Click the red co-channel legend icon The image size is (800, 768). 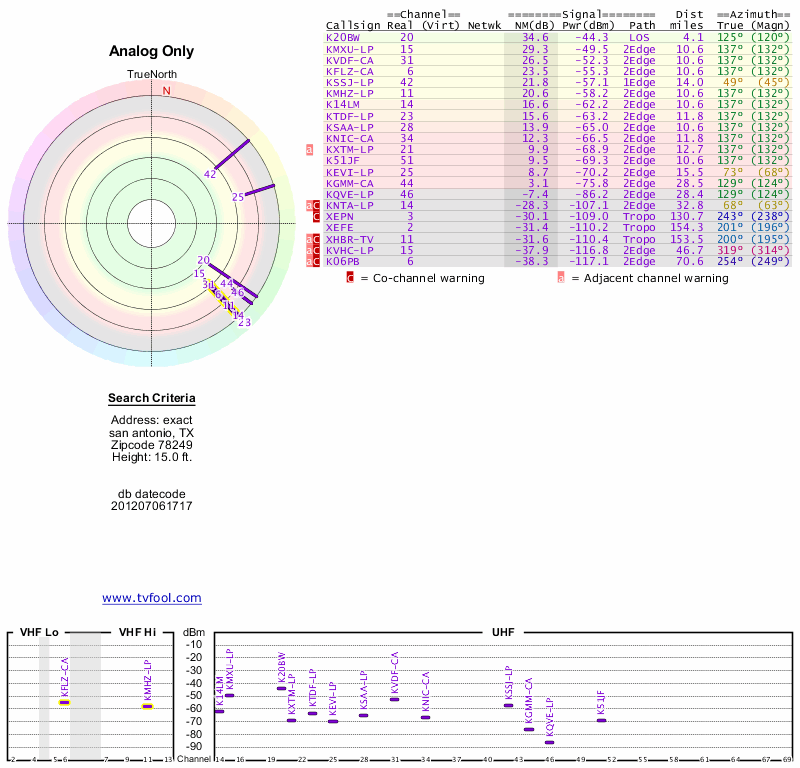[x=350, y=278]
